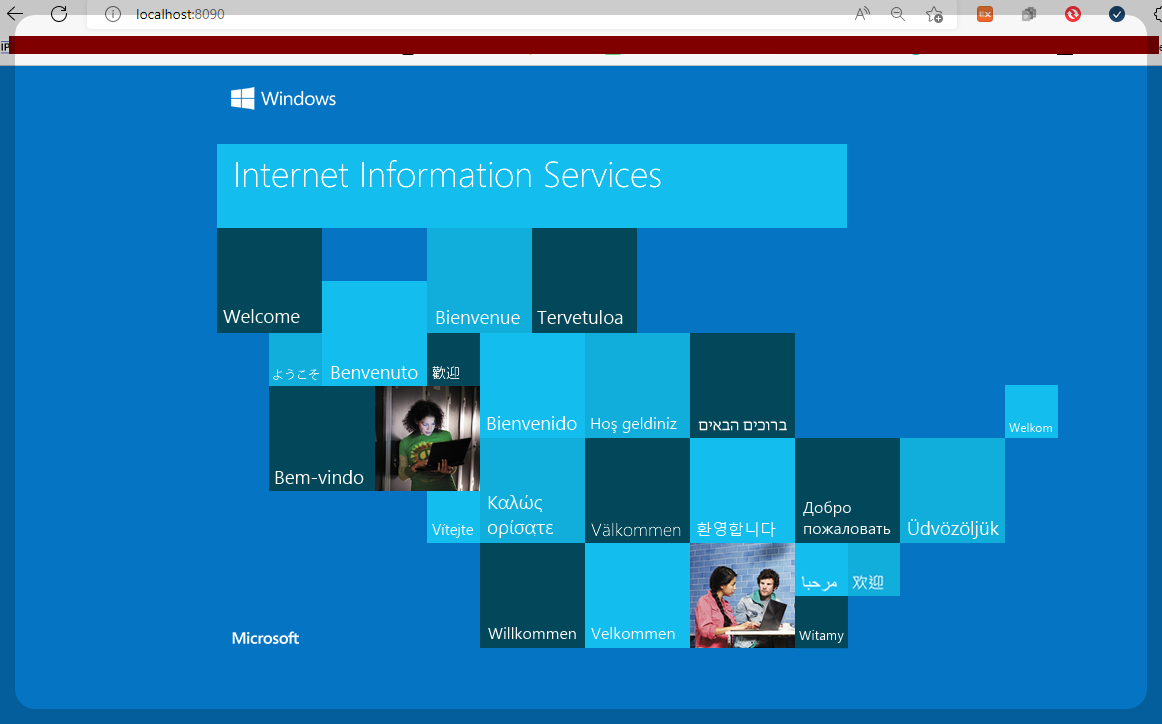Screen dimensions: 1162x724
Task: Open the gray stacked-pages extension icon
Action: (1029, 14)
